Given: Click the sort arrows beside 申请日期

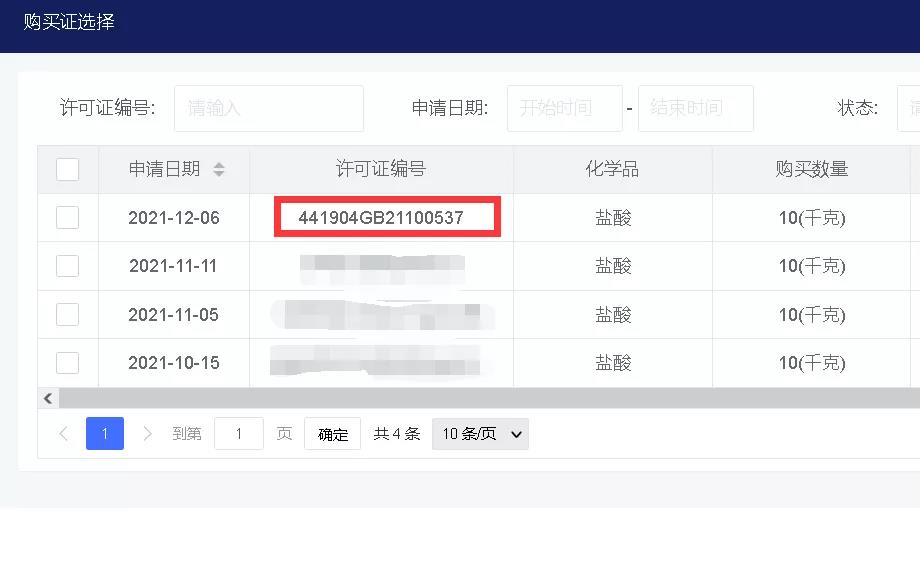Looking at the screenshot, I should point(219,170).
